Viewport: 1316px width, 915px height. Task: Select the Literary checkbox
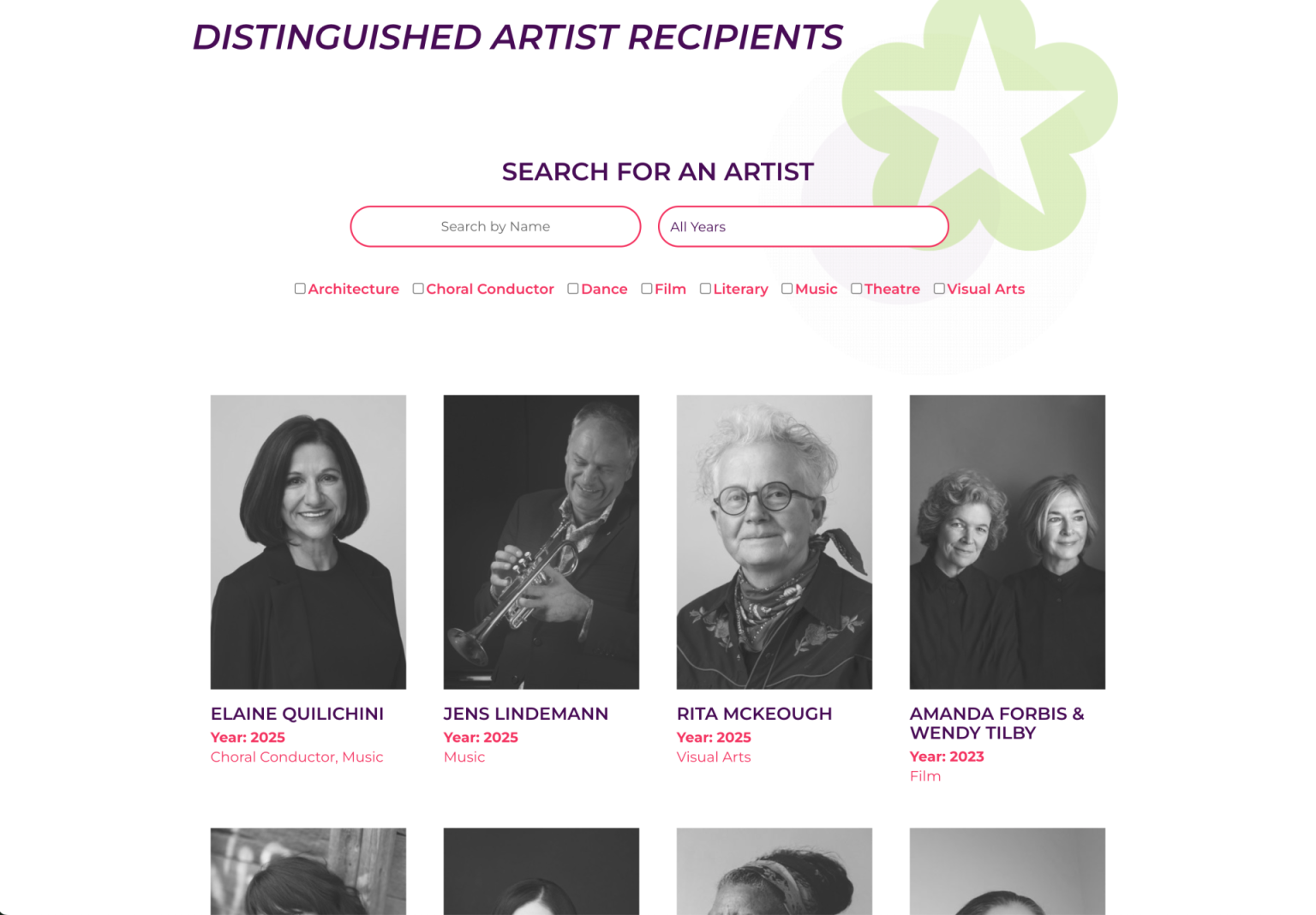[x=705, y=289]
